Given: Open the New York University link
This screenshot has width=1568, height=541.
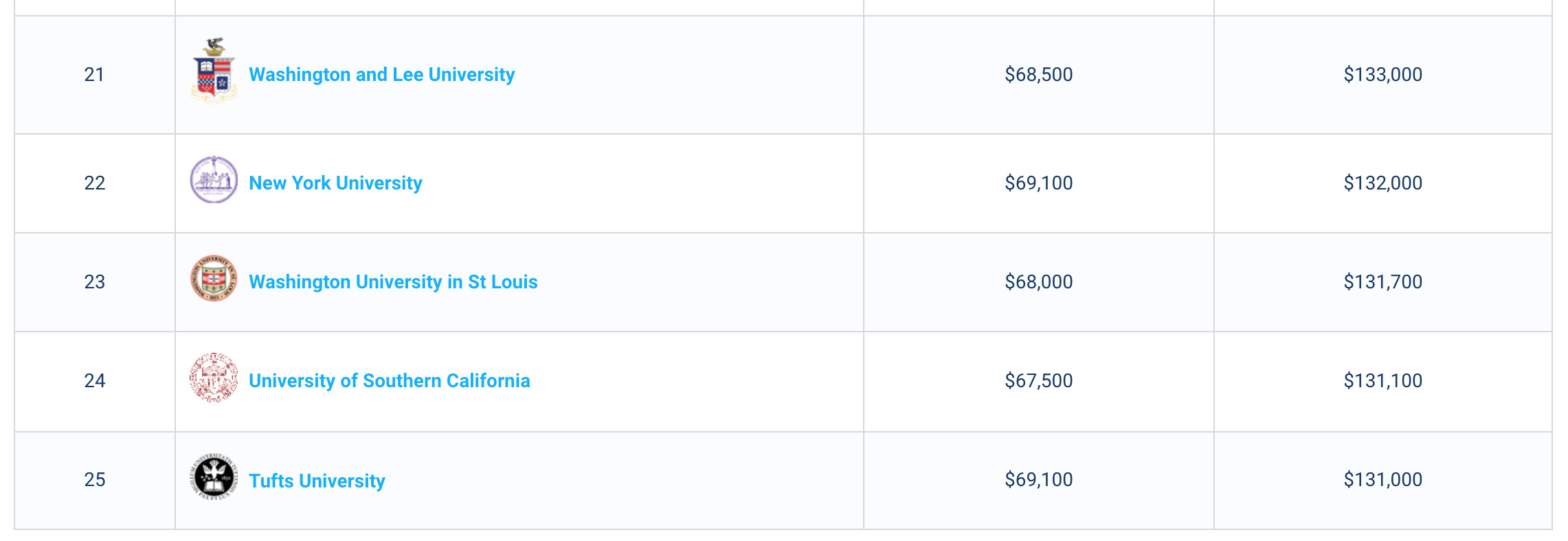Looking at the screenshot, I should click(335, 183).
